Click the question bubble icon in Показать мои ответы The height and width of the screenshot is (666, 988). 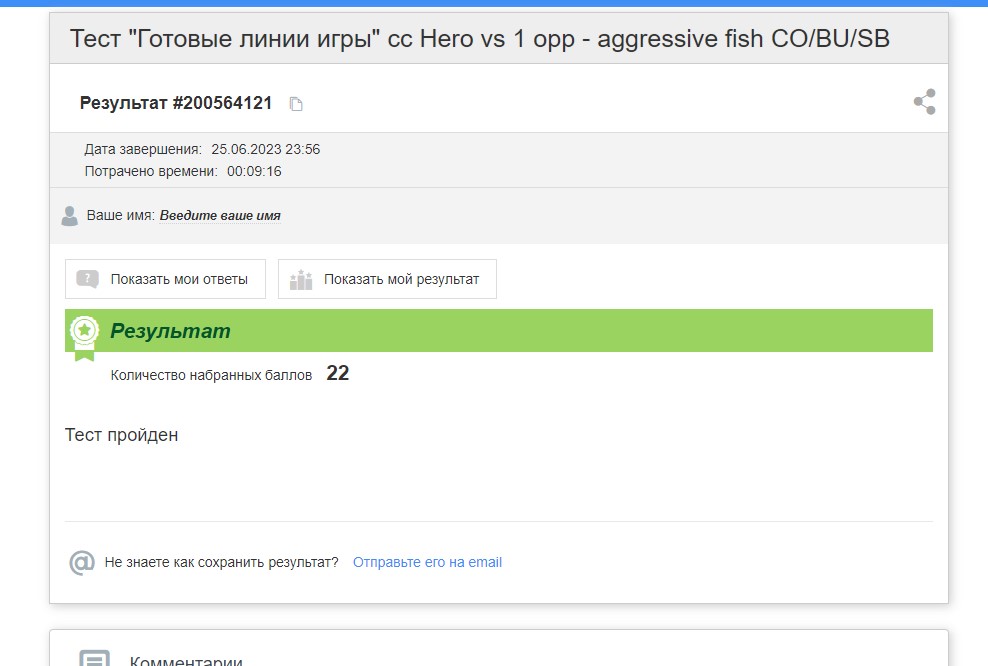click(x=88, y=279)
